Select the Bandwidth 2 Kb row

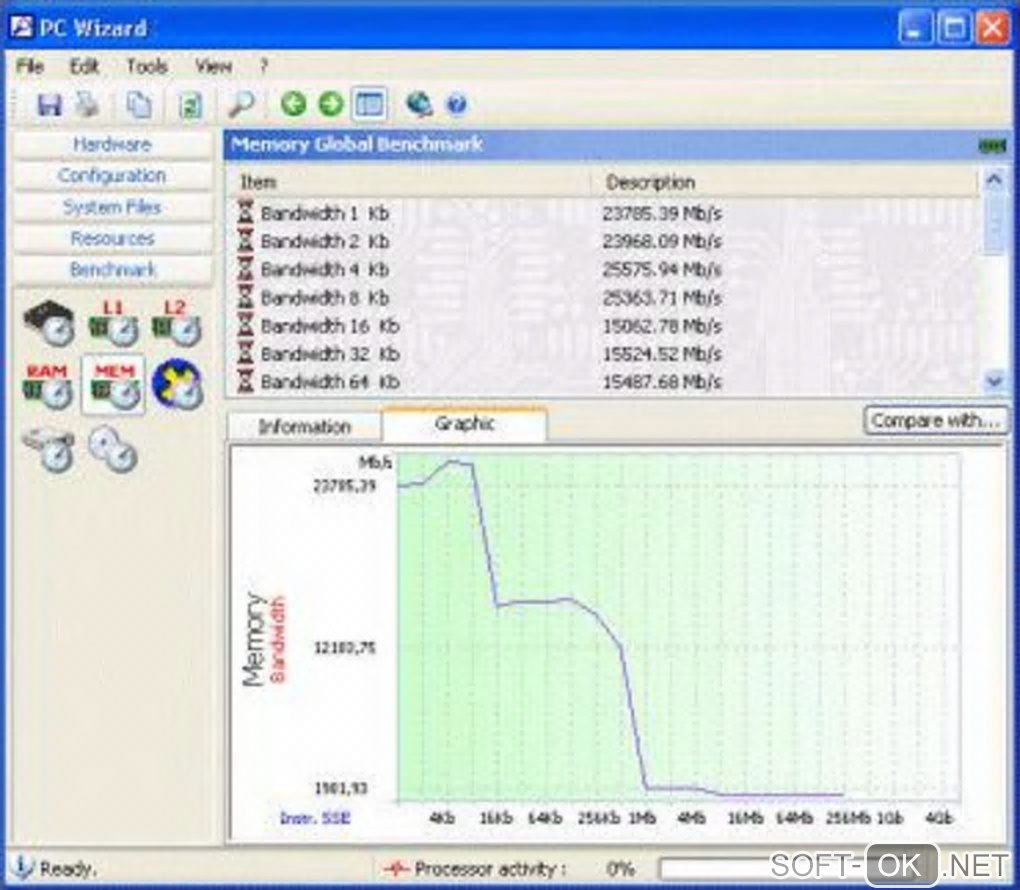click(602, 241)
